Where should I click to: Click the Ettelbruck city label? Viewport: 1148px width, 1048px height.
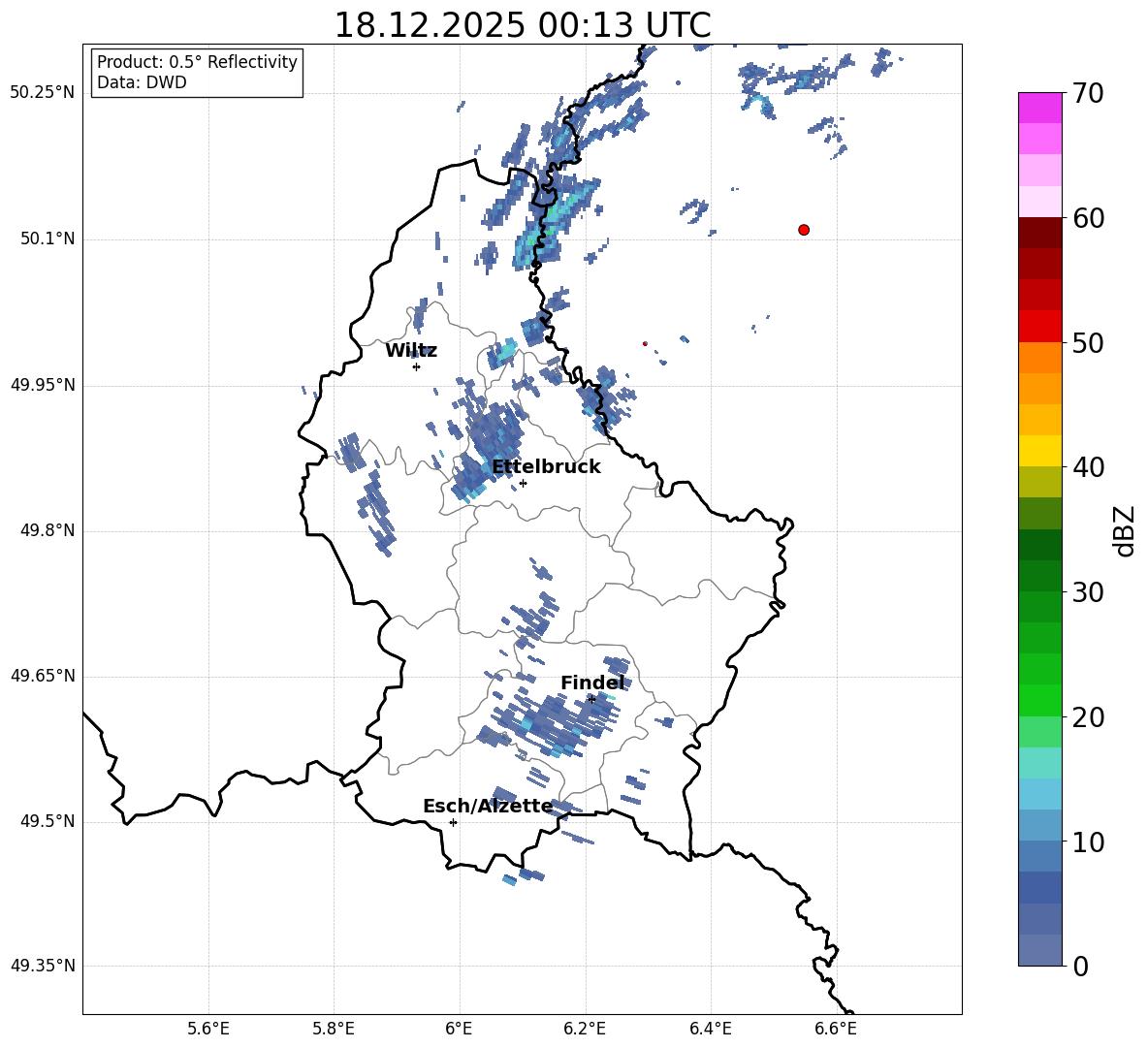click(546, 467)
